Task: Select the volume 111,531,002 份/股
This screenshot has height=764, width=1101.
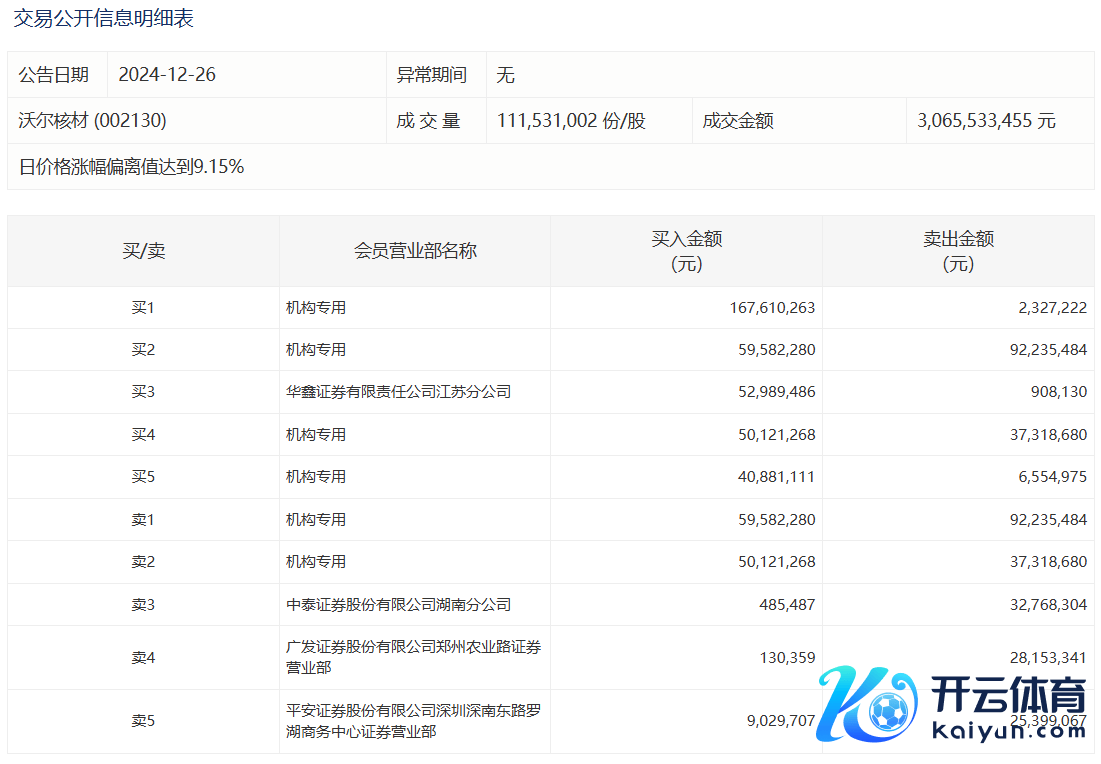Action: coord(571,121)
